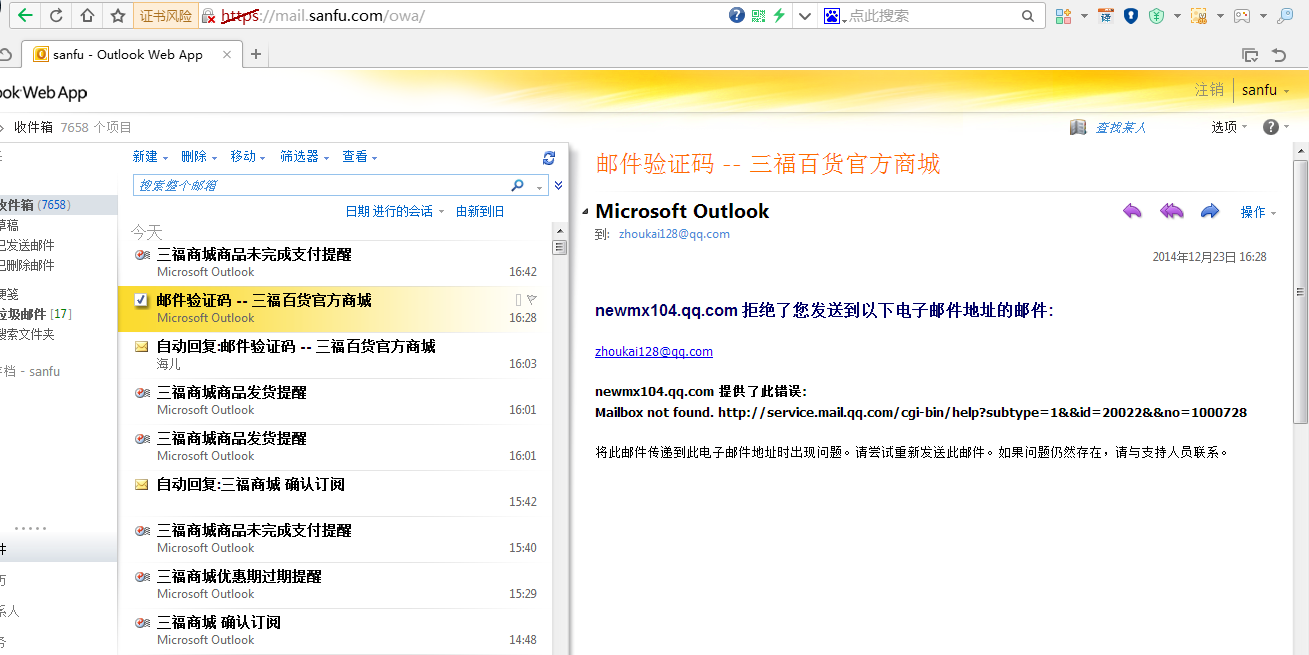The image size is (1309, 655).
Task: Open the 查看 view menu
Action: point(360,157)
